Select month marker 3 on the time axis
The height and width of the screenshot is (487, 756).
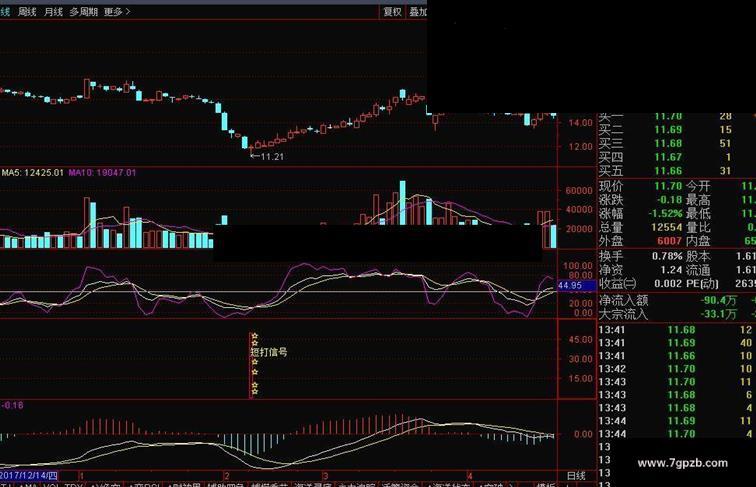tap(325, 476)
